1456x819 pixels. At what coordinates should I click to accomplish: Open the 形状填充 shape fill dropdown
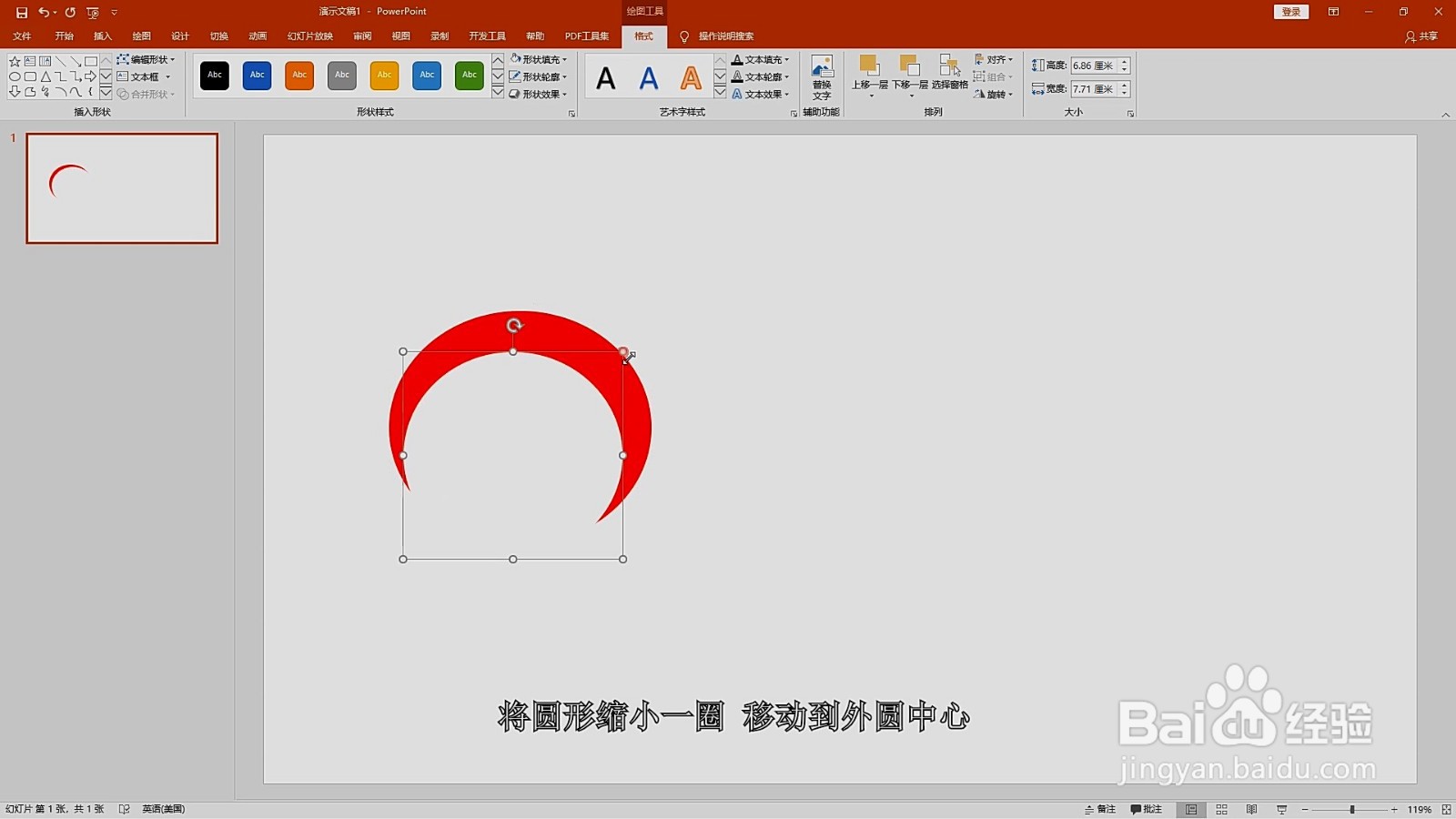point(538,59)
